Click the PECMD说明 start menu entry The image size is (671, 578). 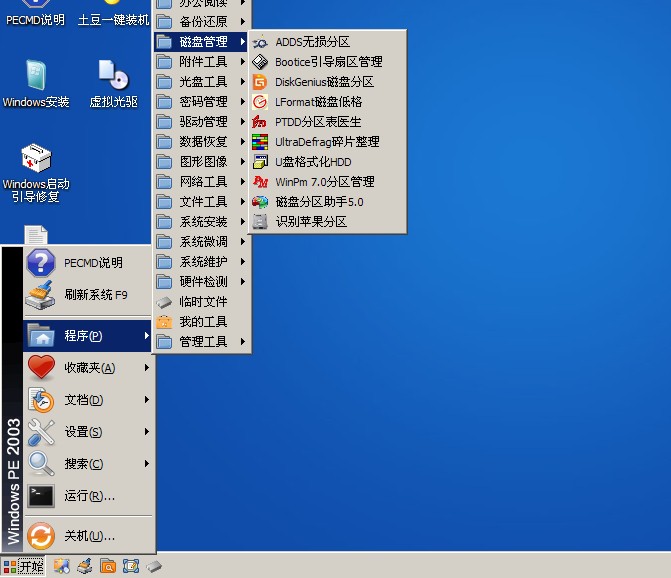click(x=88, y=263)
